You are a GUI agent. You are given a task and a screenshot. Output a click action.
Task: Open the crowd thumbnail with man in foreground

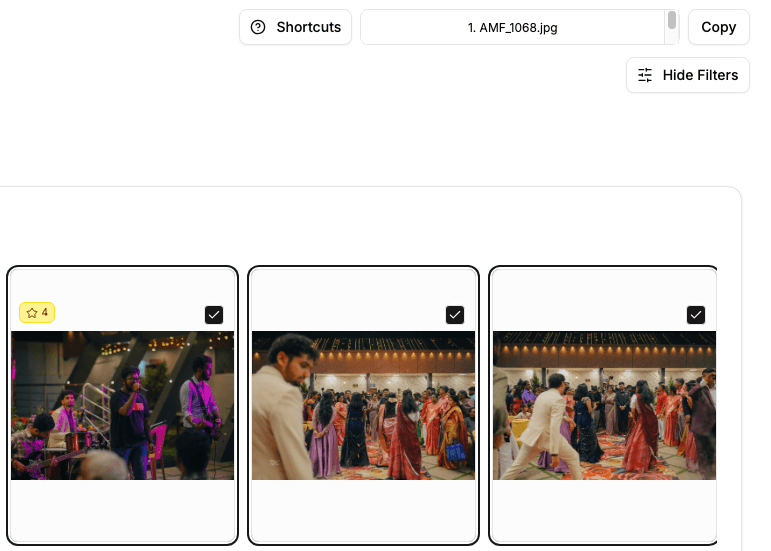pyautogui.click(x=363, y=406)
